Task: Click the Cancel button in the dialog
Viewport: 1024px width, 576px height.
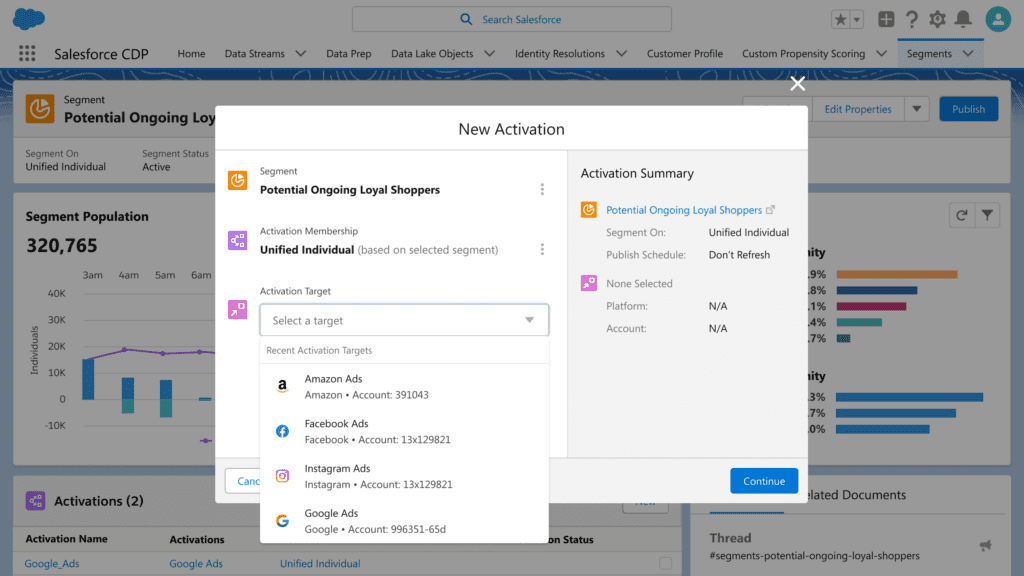Action: coord(243,481)
